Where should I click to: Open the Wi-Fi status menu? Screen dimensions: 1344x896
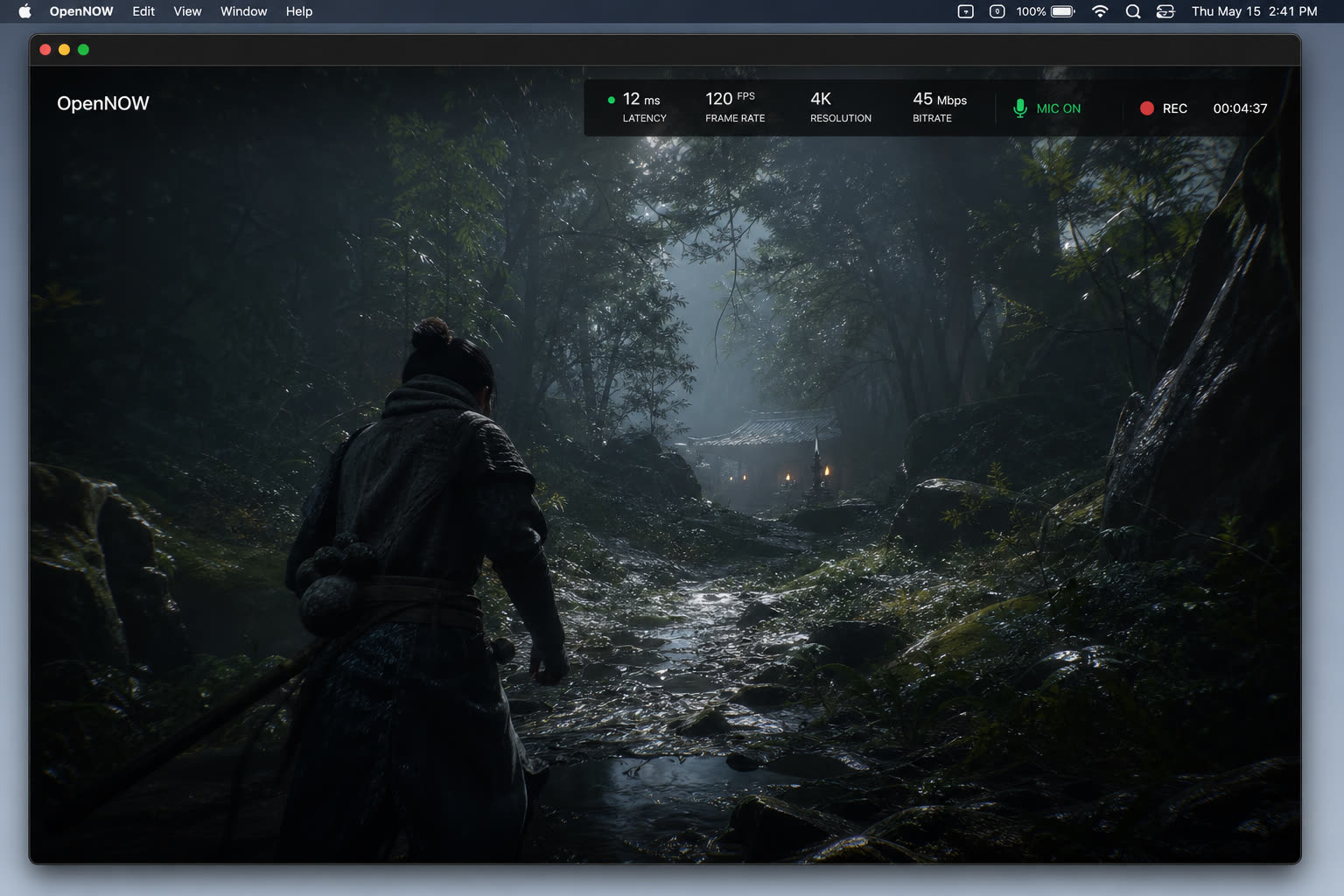(x=1101, y=11)
